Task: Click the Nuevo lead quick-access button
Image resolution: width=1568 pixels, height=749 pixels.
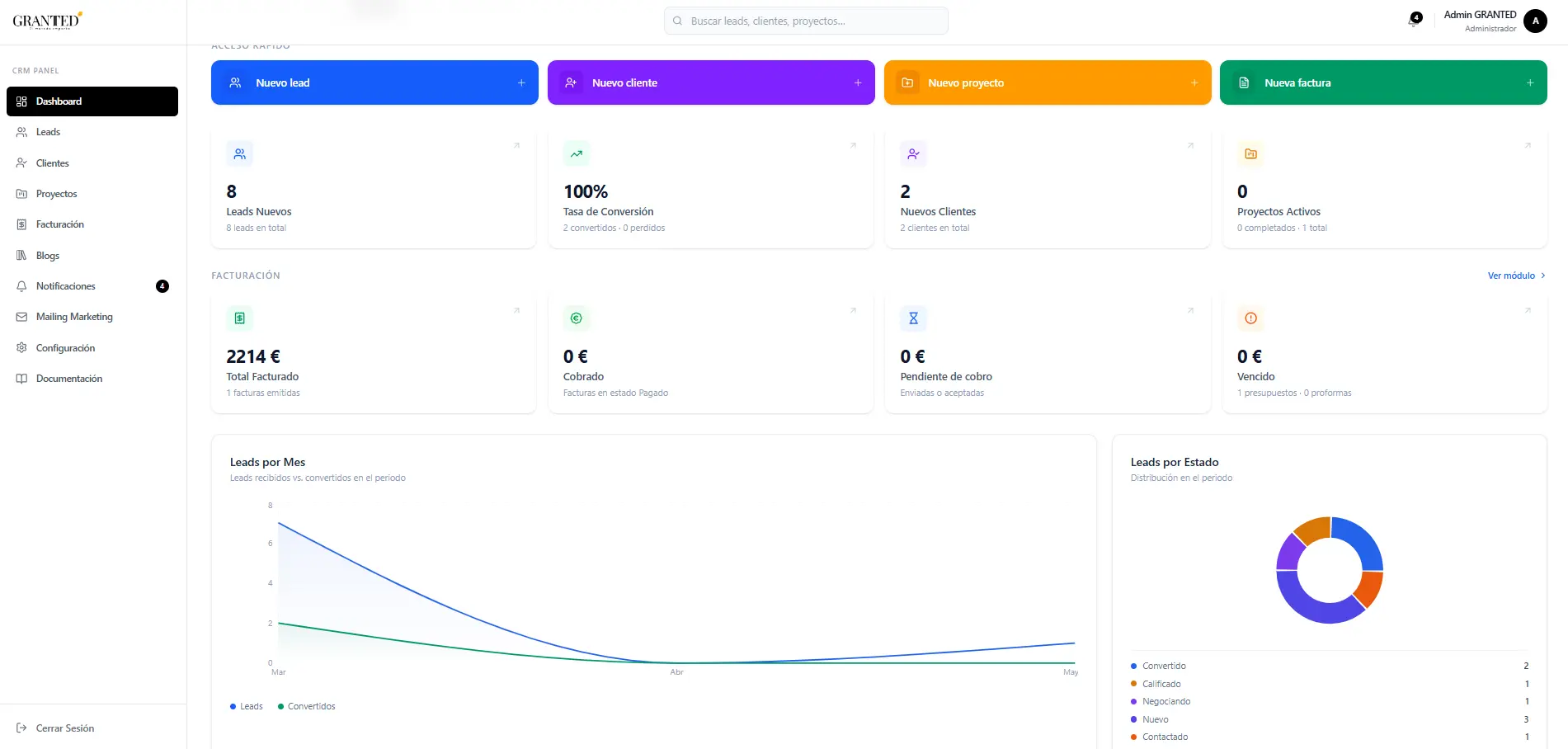Action: click(x=374, y=82)
